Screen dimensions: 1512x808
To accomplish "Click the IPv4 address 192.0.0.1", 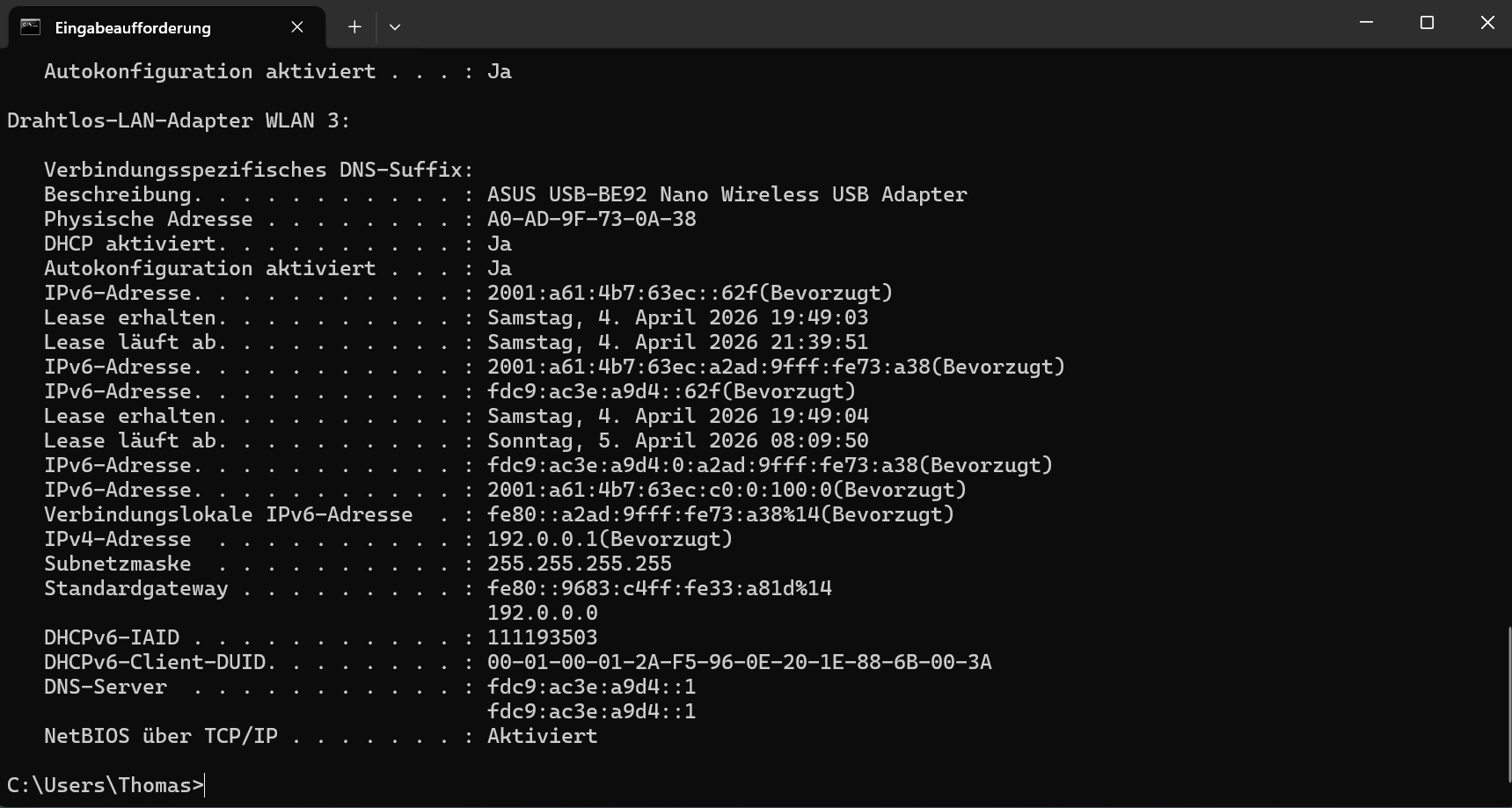I will click(x=545, y=539).
